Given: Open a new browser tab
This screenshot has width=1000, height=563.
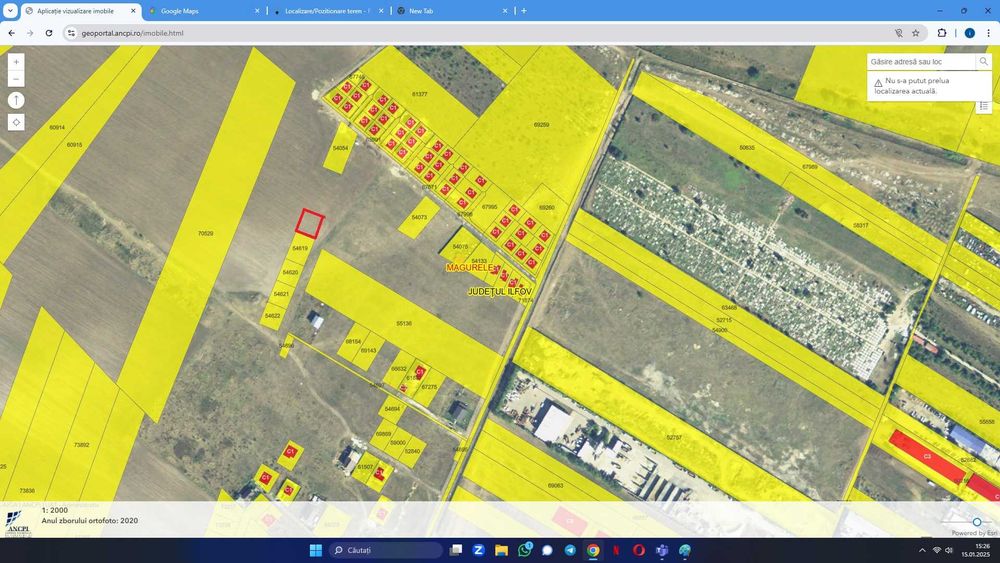Looking at the screenshot, I should pos(524,11).
